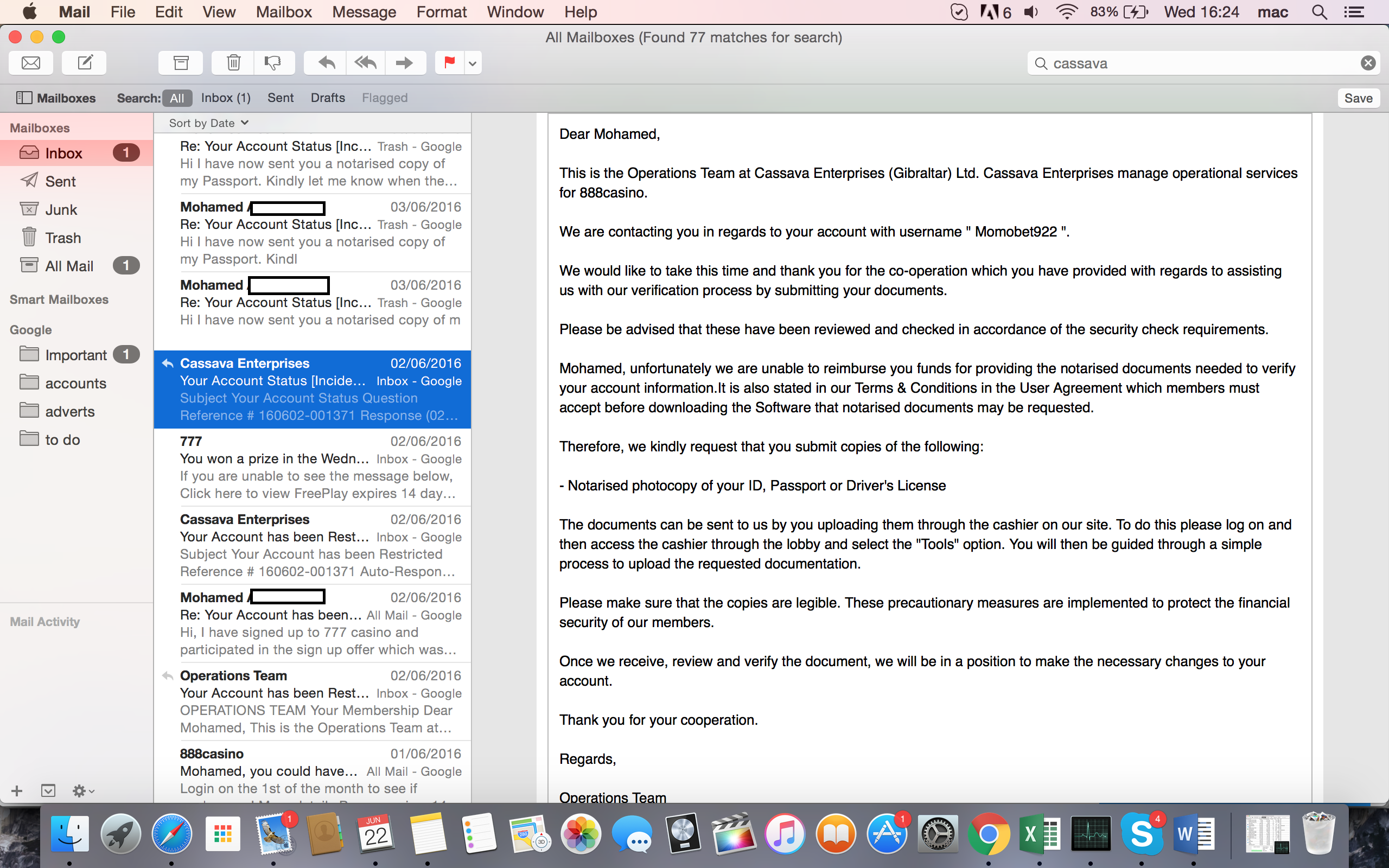1389x868 pixels.
Task: Add a new mailbox with plus button
Action: [17, 791]
